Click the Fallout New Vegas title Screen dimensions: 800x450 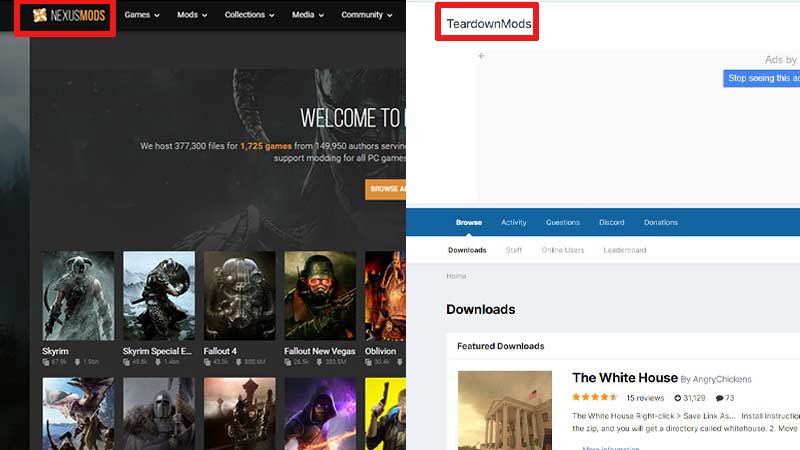coord(319,351)
